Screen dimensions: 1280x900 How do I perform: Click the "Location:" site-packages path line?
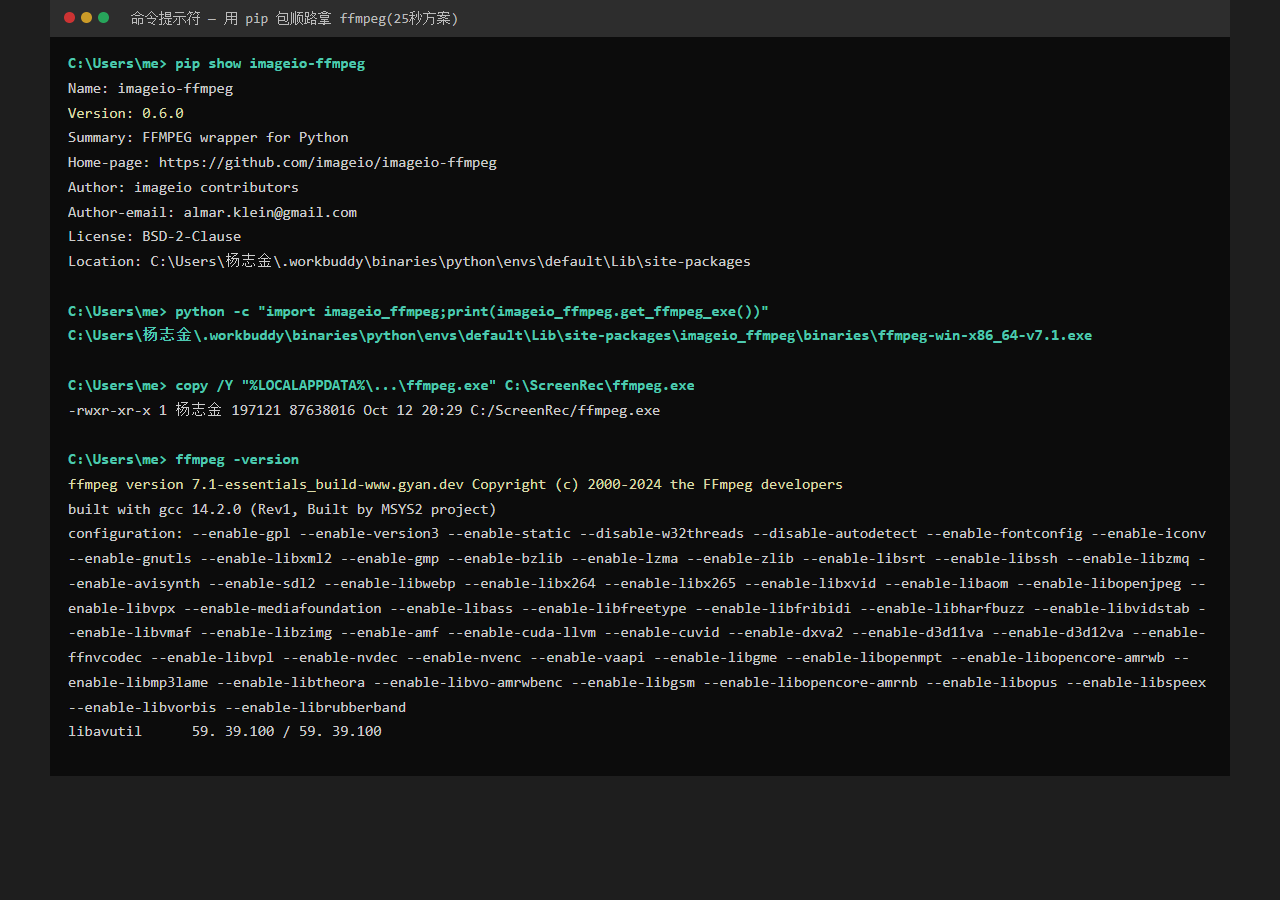pos(409,261)
